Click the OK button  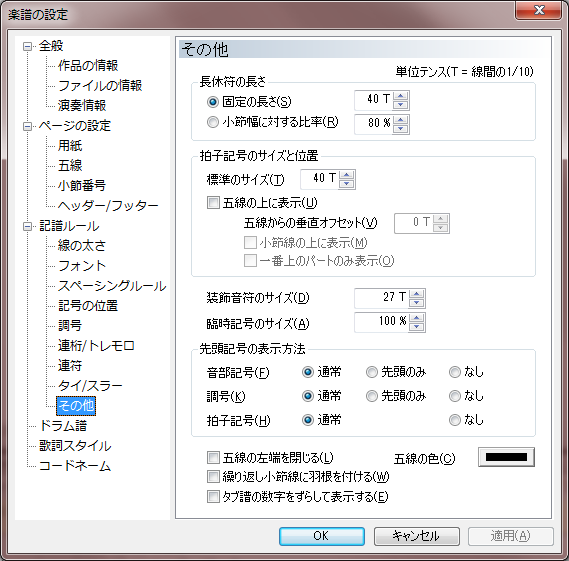coord(322,536)
